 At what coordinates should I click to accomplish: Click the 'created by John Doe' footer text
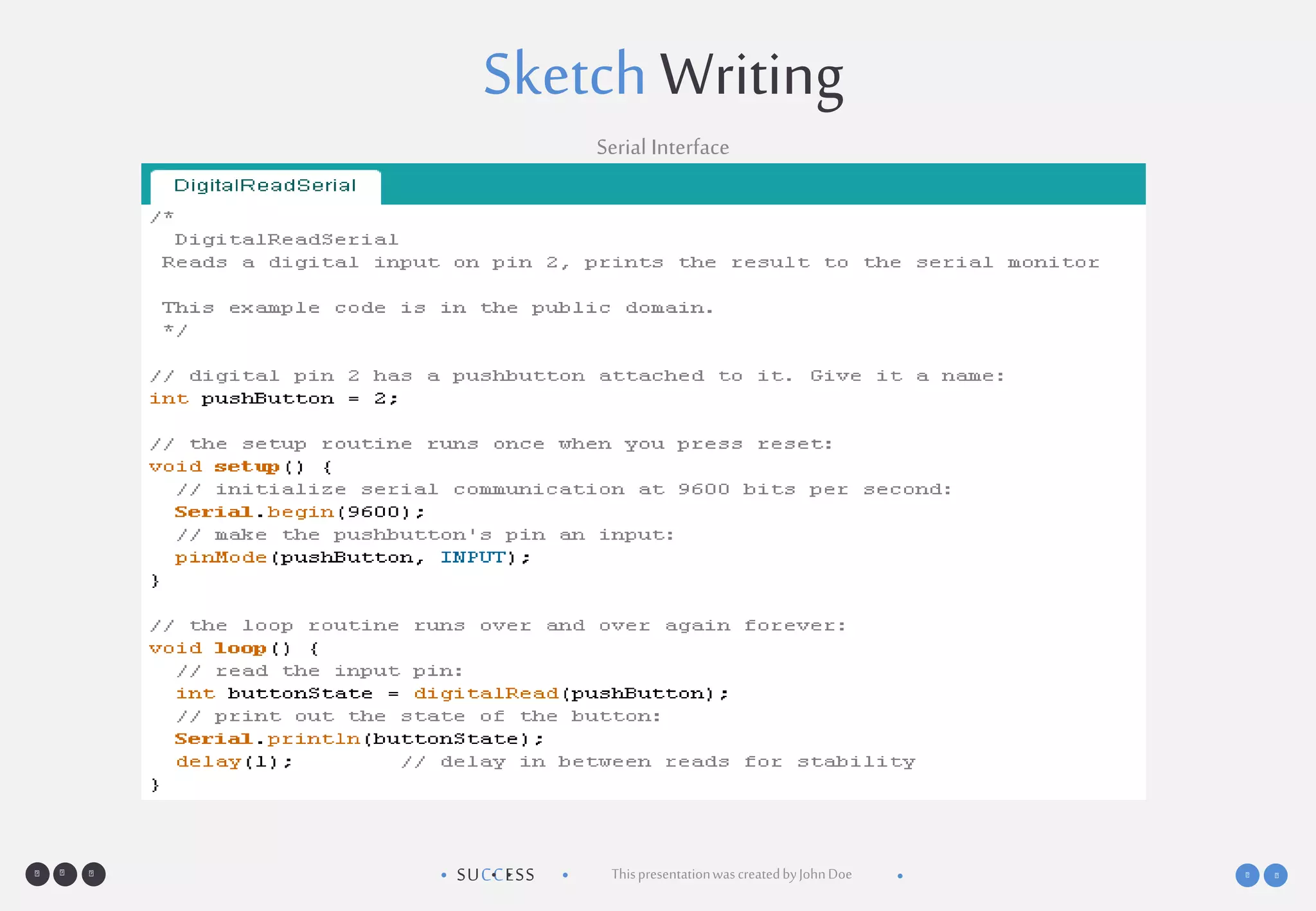pos(731,874)
